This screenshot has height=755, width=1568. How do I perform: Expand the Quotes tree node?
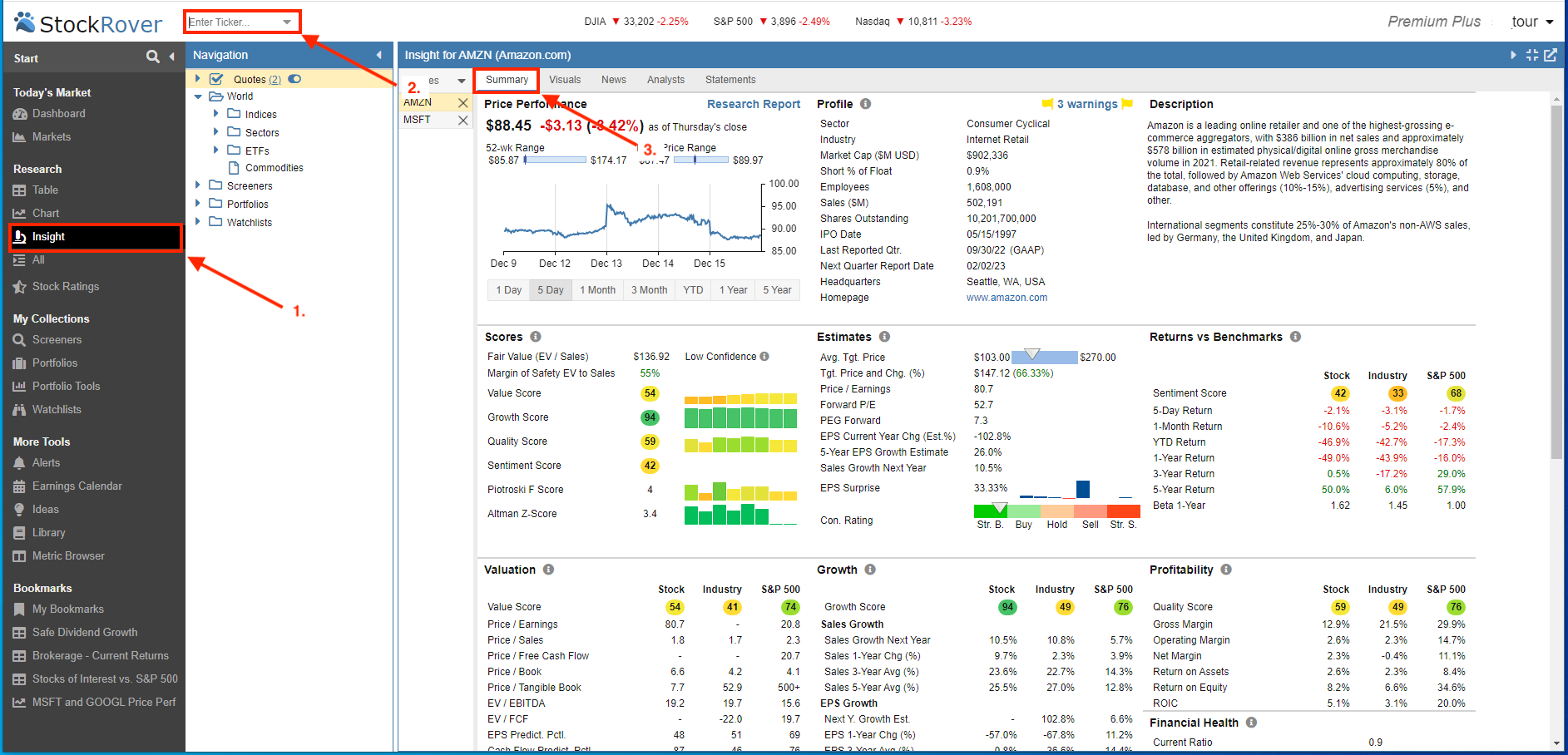(x=197, y=79)
